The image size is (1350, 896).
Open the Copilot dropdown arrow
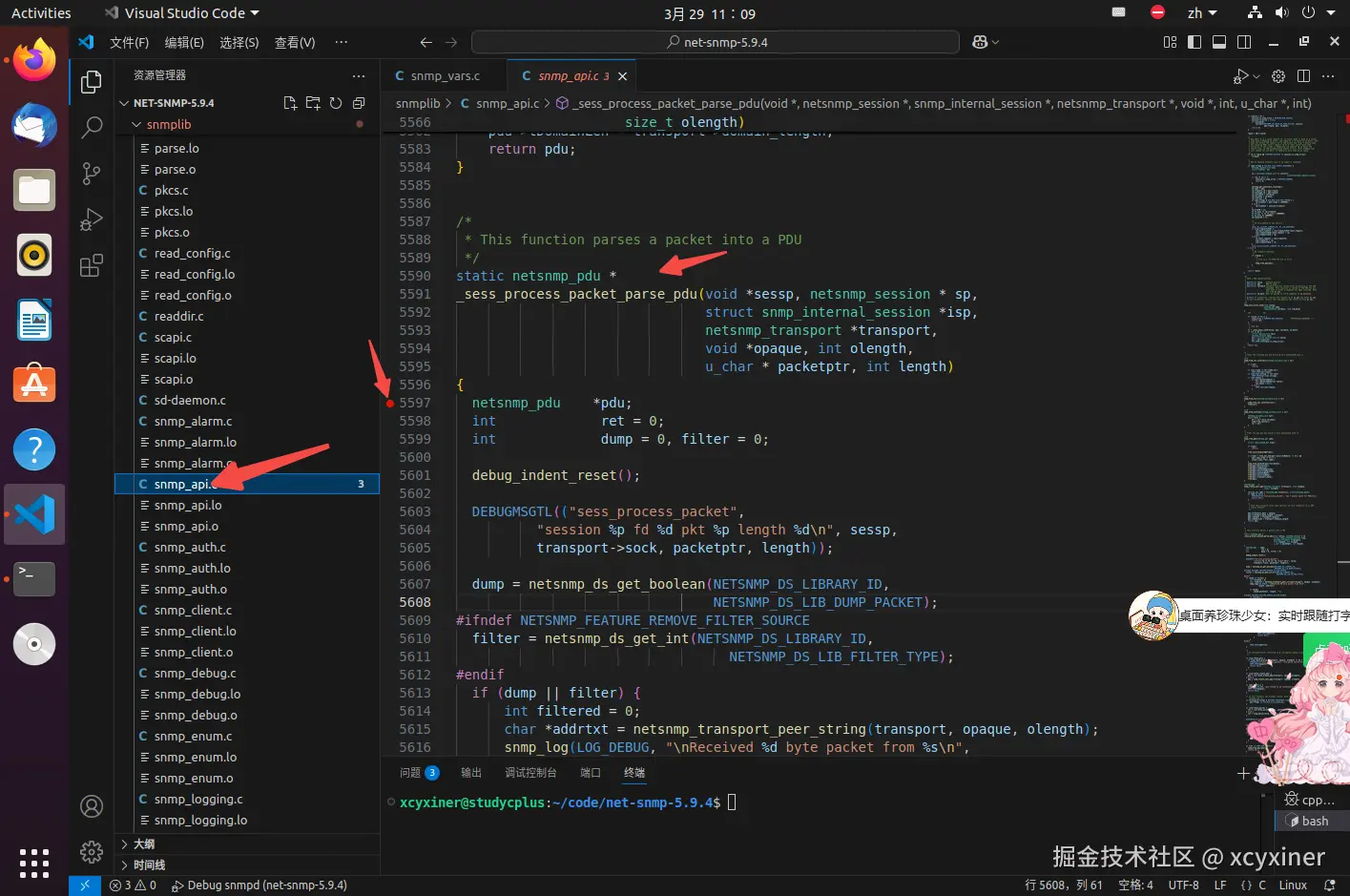pos(996,42)
